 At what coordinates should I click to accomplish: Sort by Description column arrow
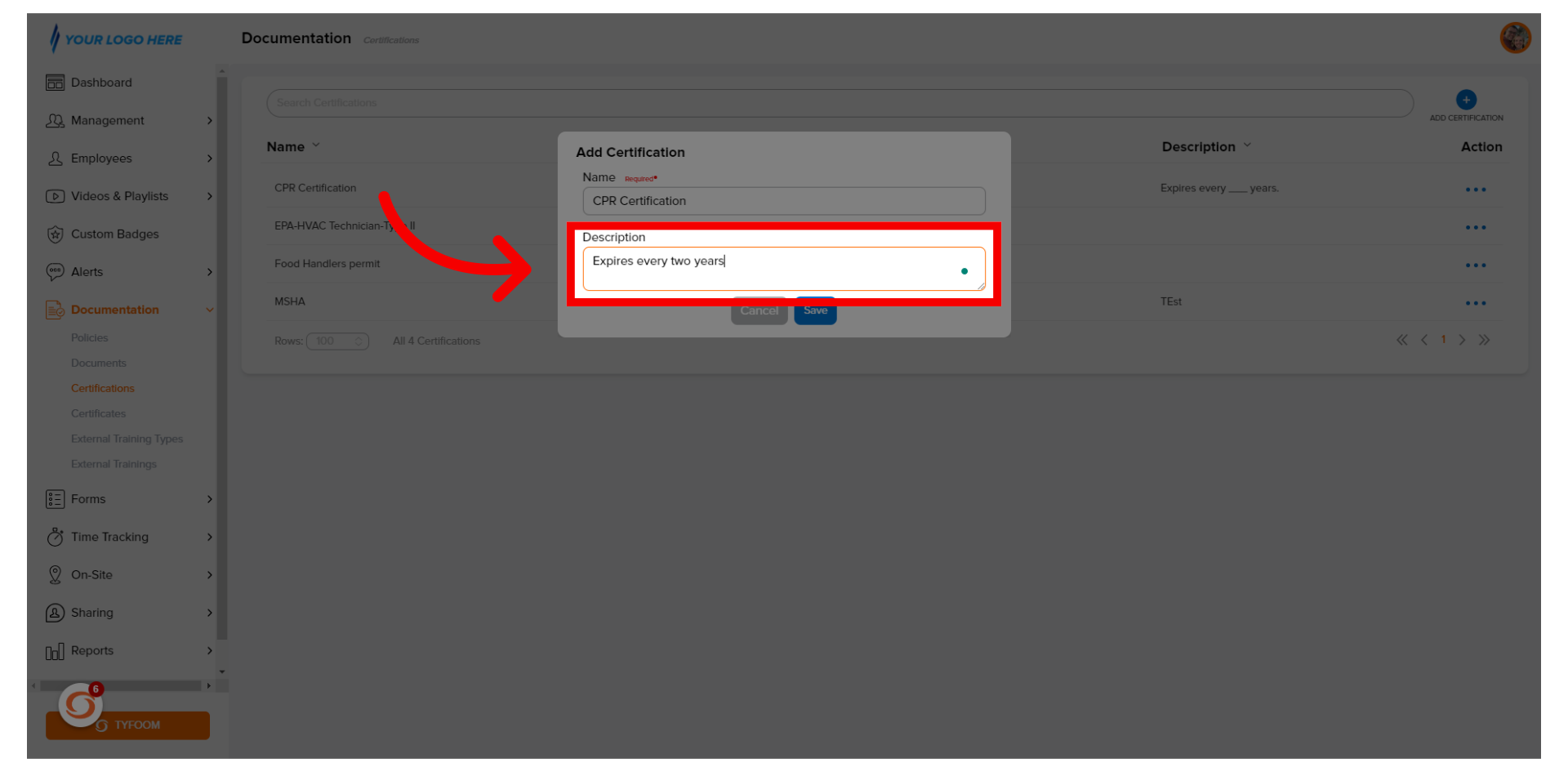[1247, 145]
